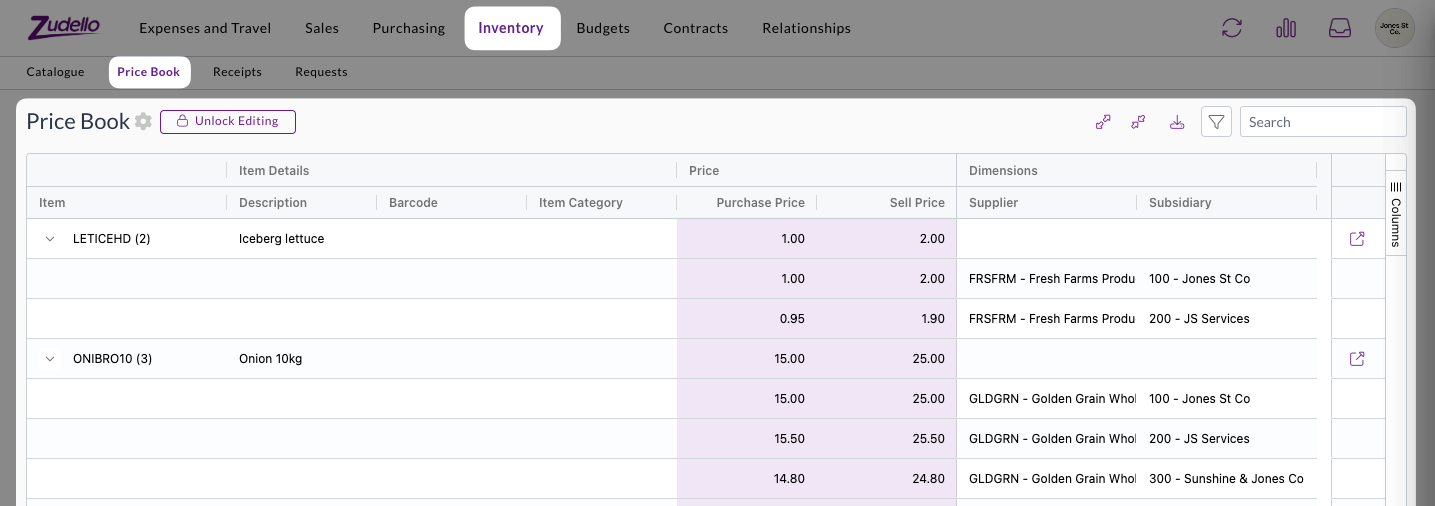Collapse the LETICEHD item group
This screenshot has width=1435, height=506.
point(50,239)
